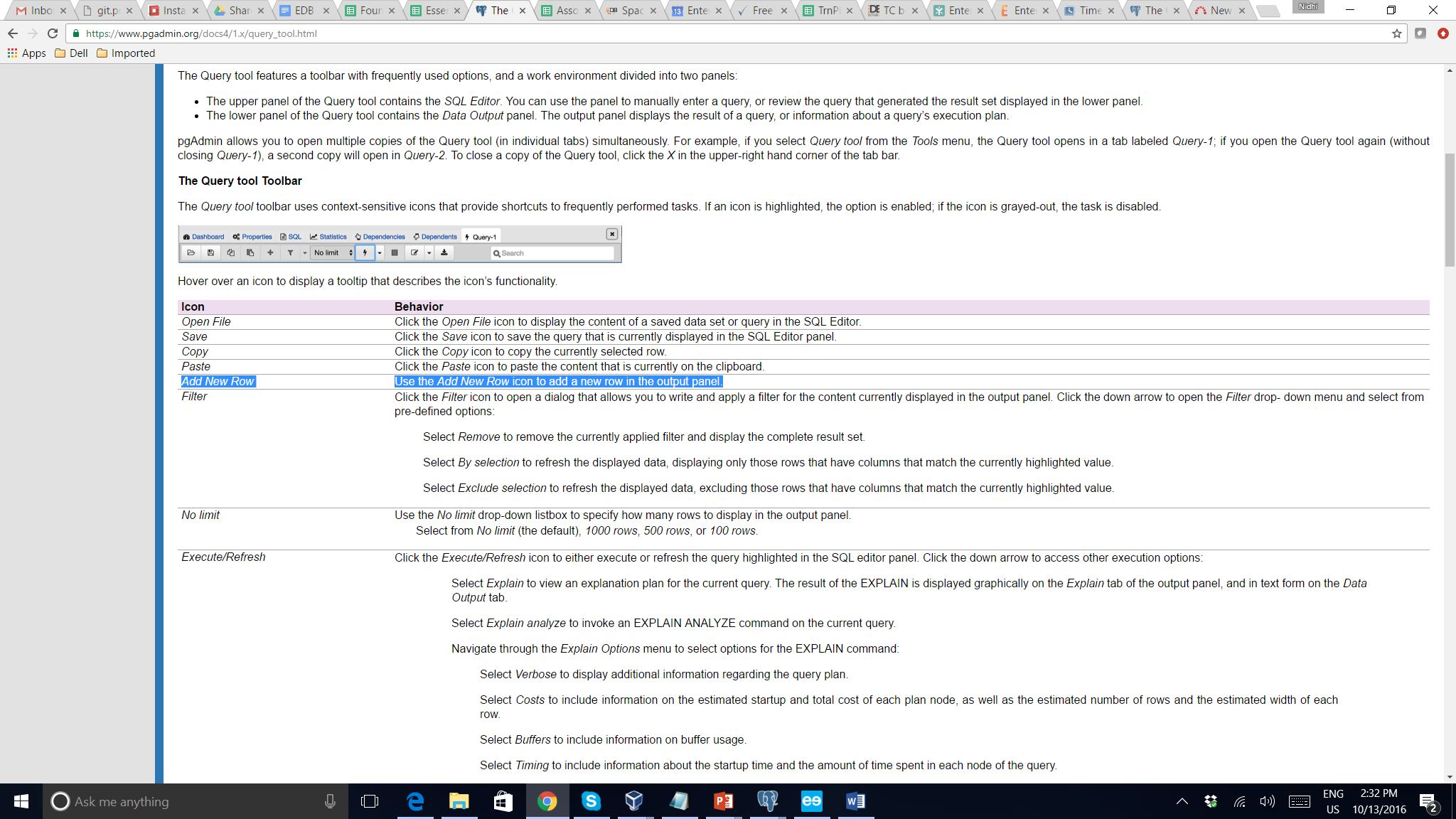Click the Execute/Refresh lightning icon
1456x819 pixels.
[365, 252]
